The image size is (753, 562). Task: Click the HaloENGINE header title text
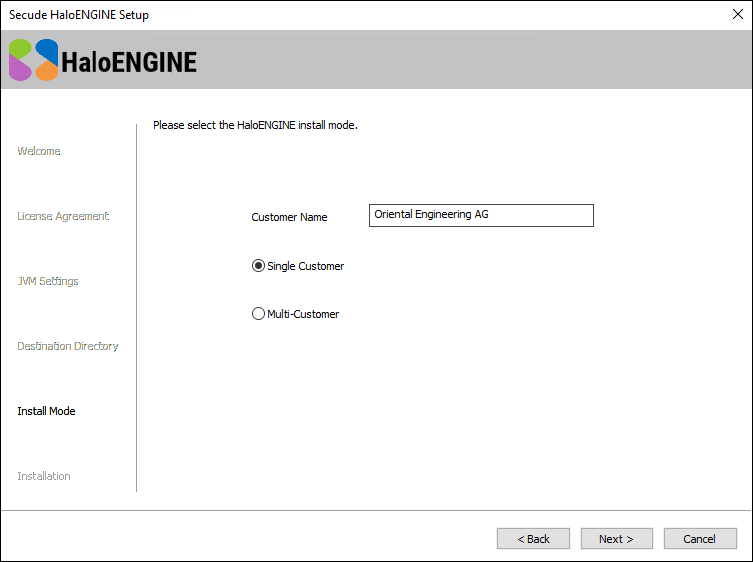coord(129,62)
